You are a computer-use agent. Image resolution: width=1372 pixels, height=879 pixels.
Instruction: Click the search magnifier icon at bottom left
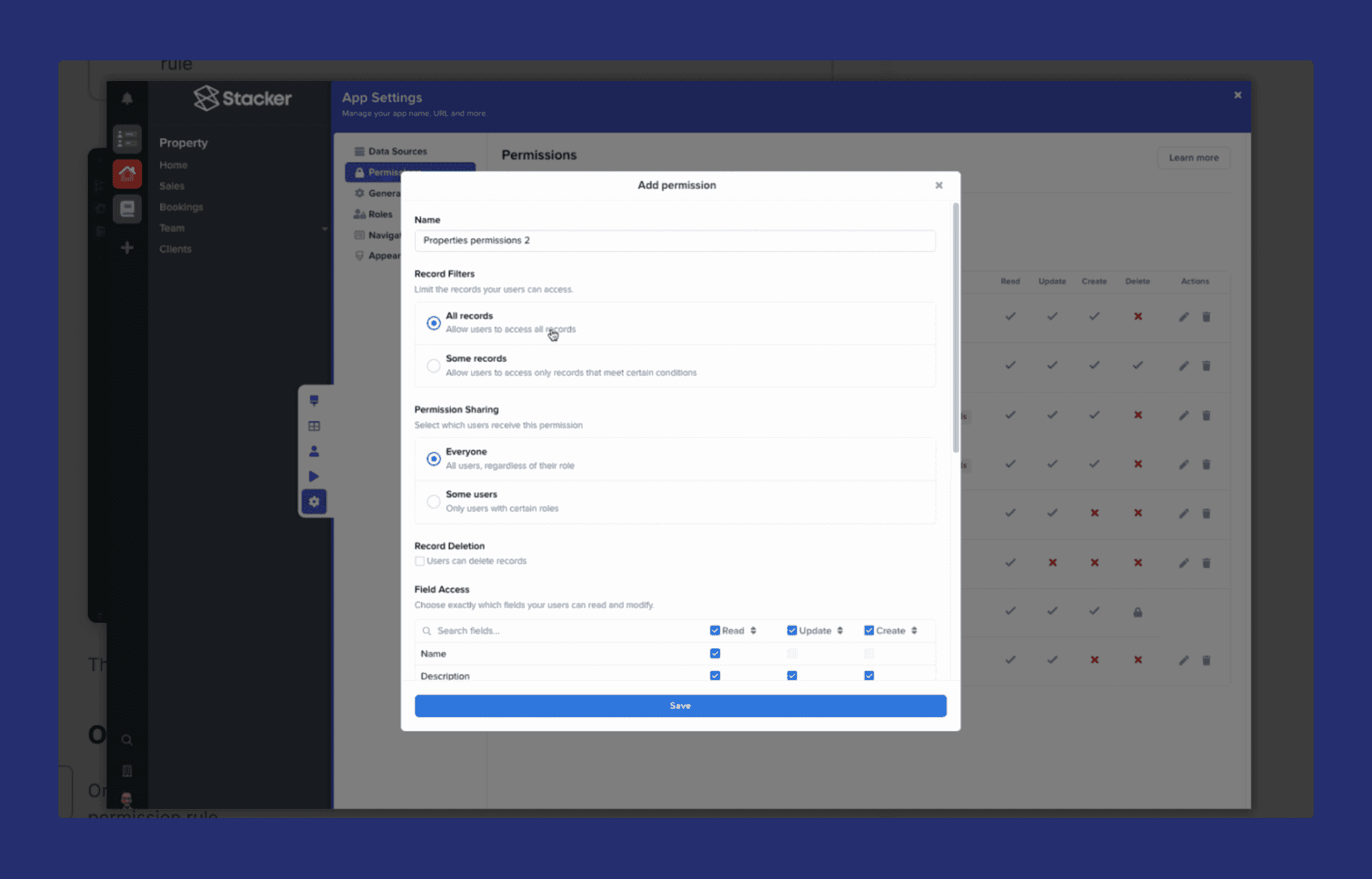pos(127,740)
